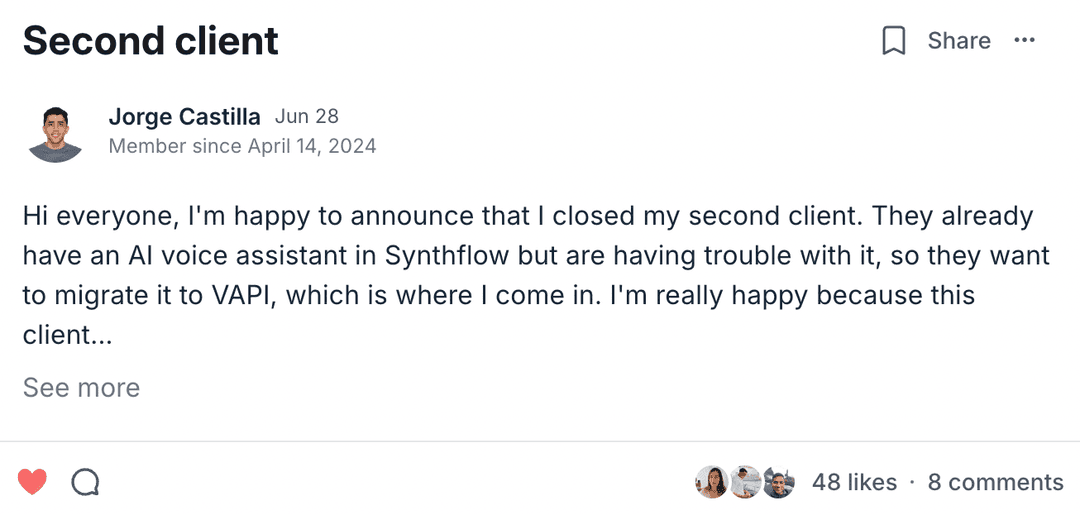The width and height of the screenshot is (1080, 514).
Task: Click the comment bubble icon
Action: click(x=86, y=483)
